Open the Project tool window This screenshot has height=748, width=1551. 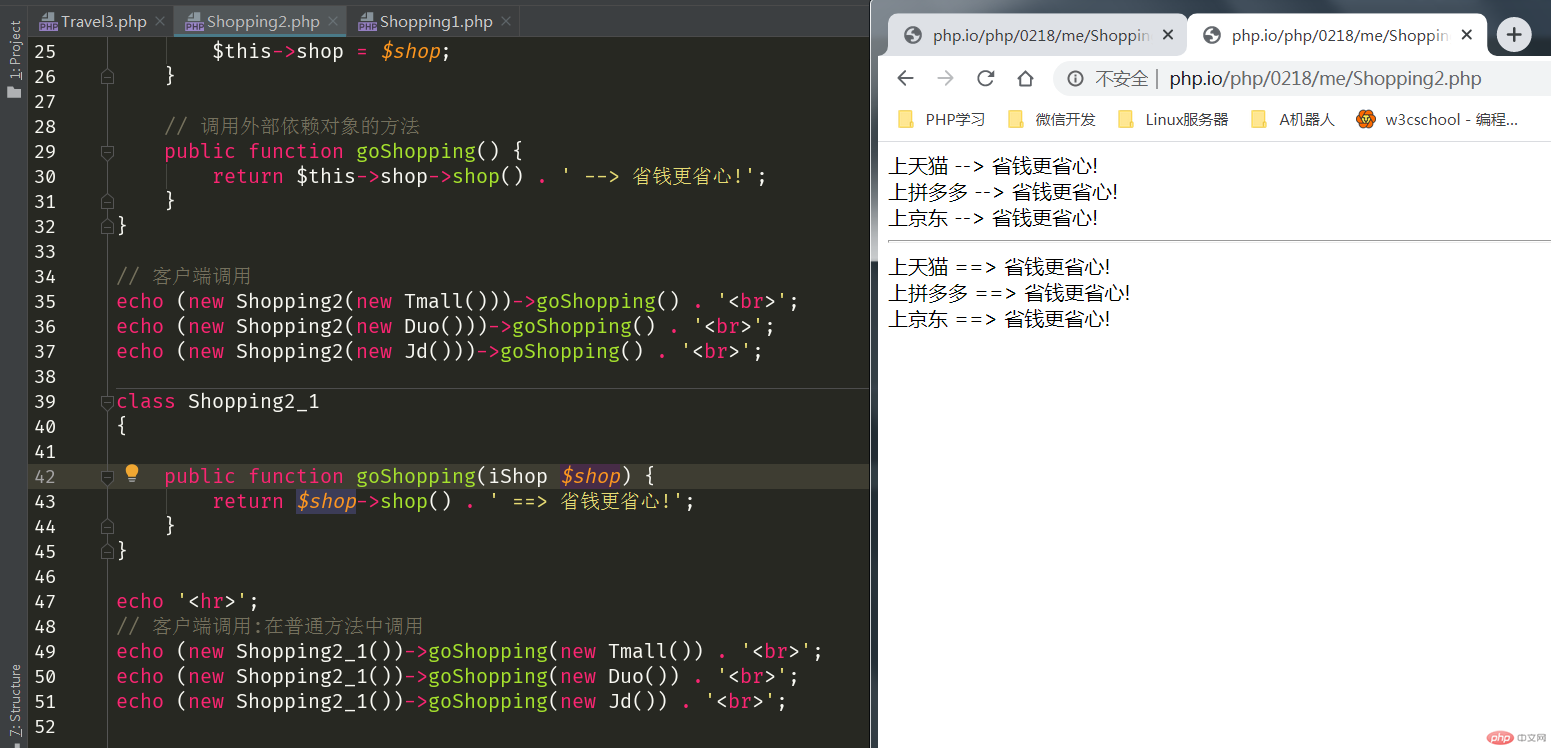[14, 60]
